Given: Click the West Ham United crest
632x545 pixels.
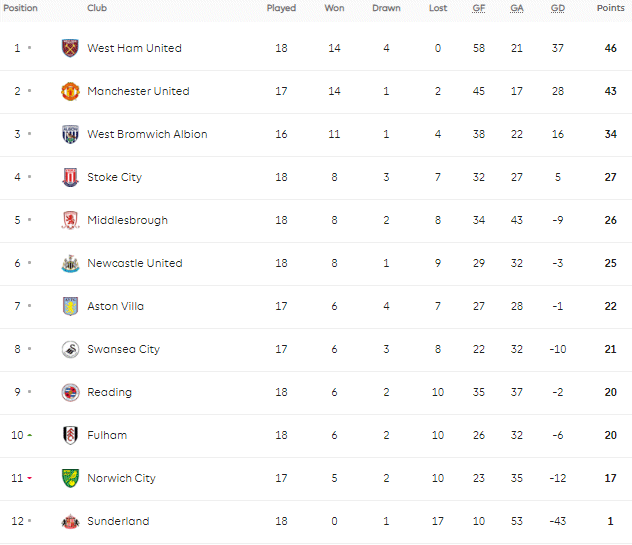Looking at the screenshot, I should (70, 48).
